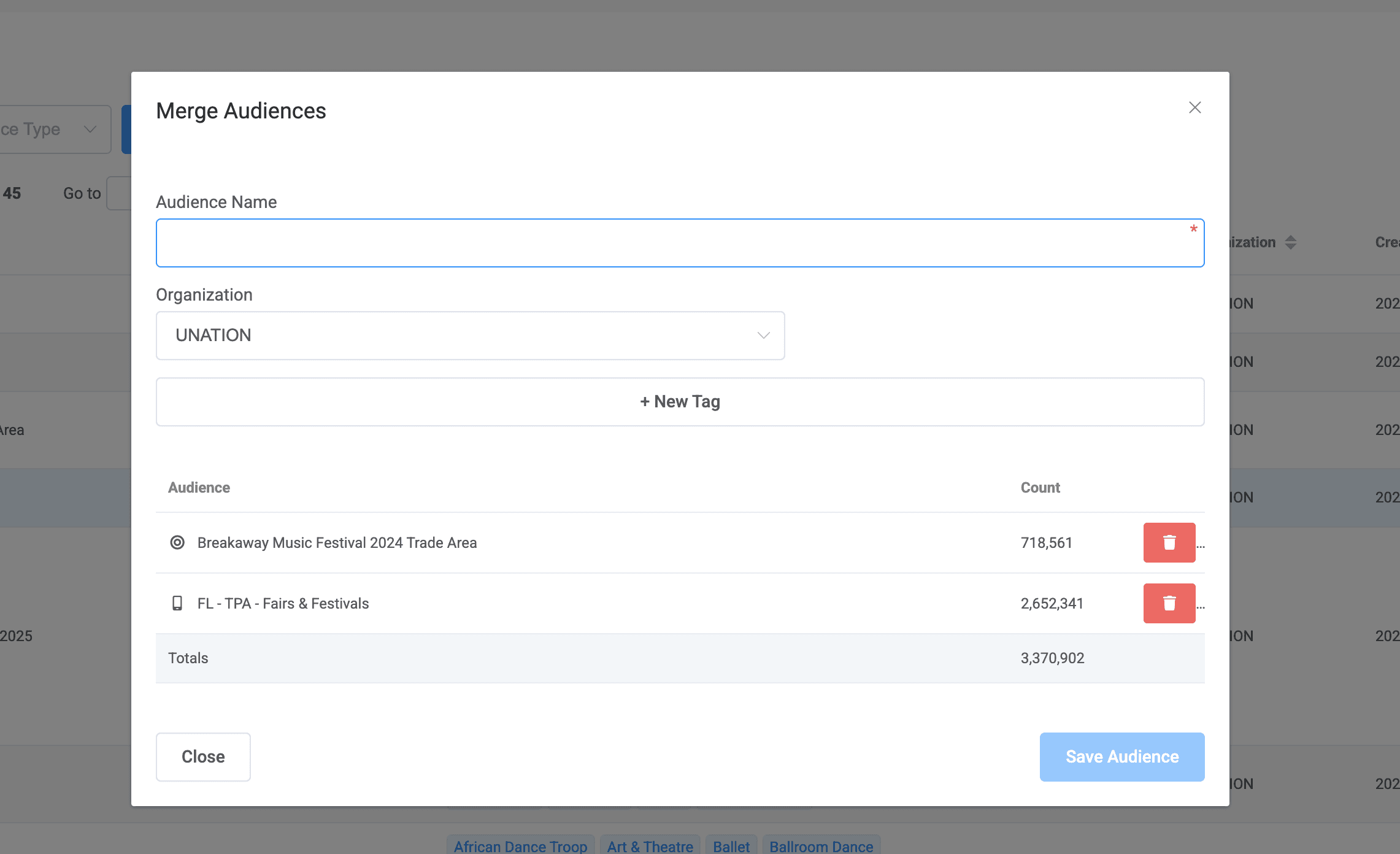Click the Count column header

1040,488
